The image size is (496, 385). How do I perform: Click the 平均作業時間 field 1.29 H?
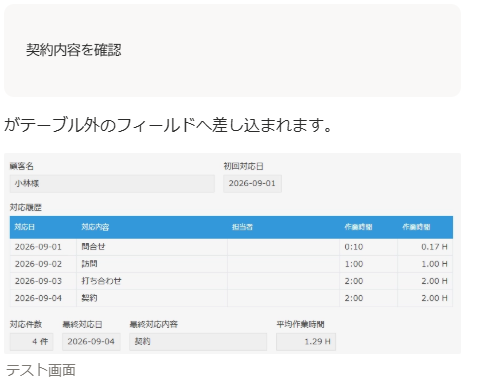point(306,342)
